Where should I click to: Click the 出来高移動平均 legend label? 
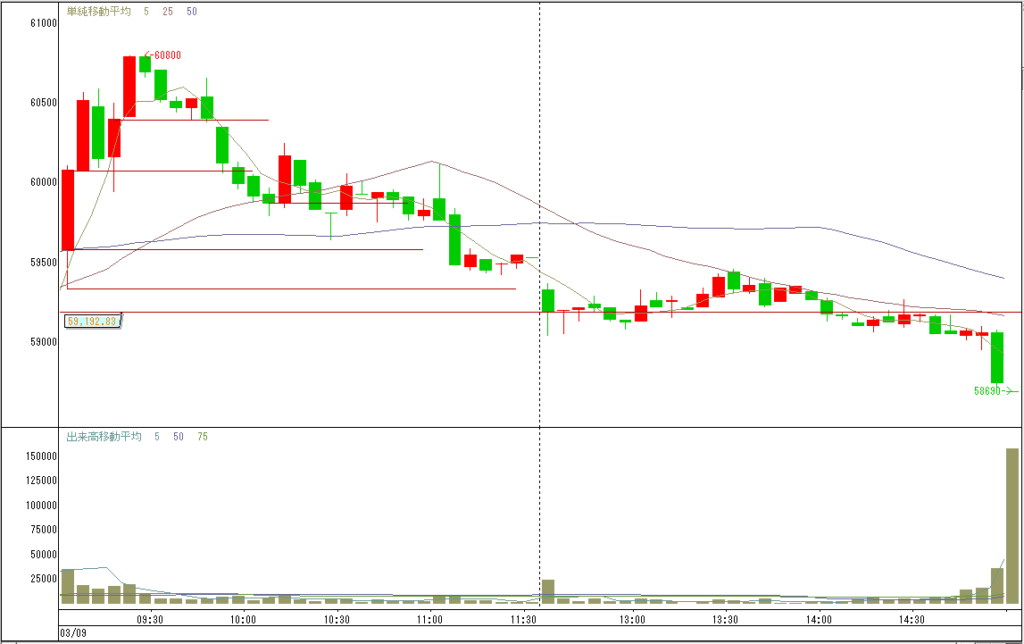coord(104,436)
